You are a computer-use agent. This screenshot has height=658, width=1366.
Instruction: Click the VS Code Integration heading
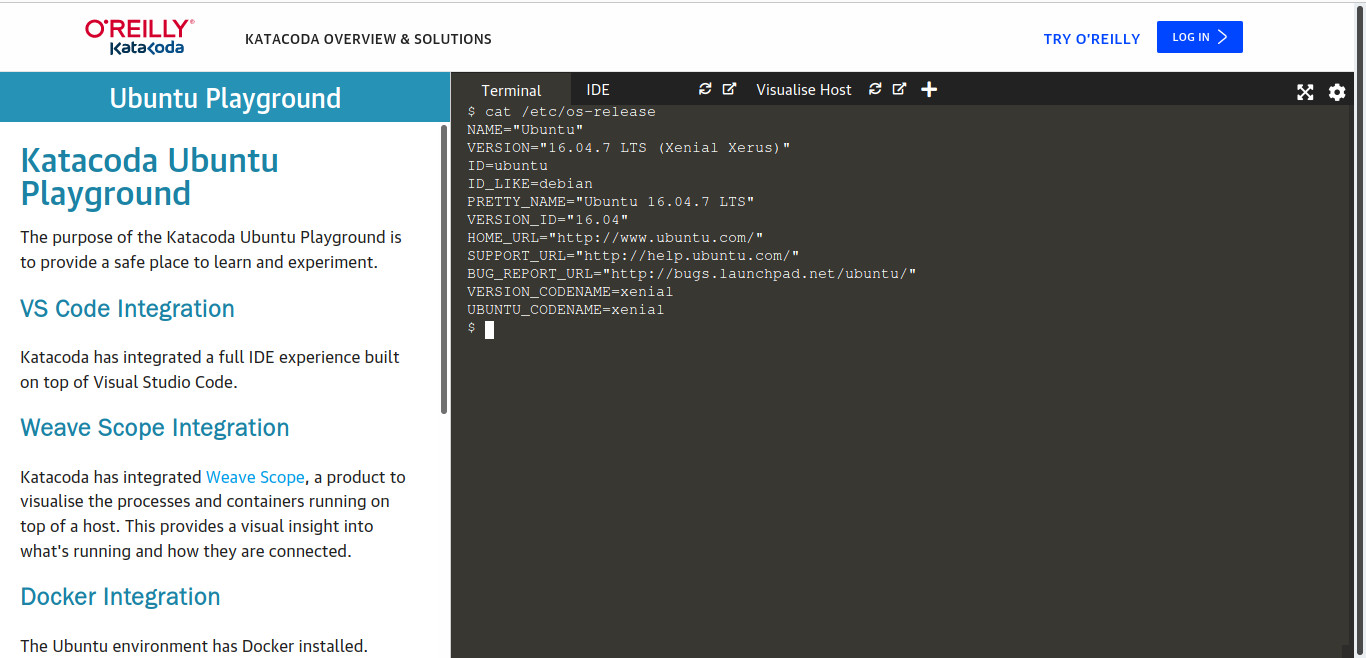[127, 309]
